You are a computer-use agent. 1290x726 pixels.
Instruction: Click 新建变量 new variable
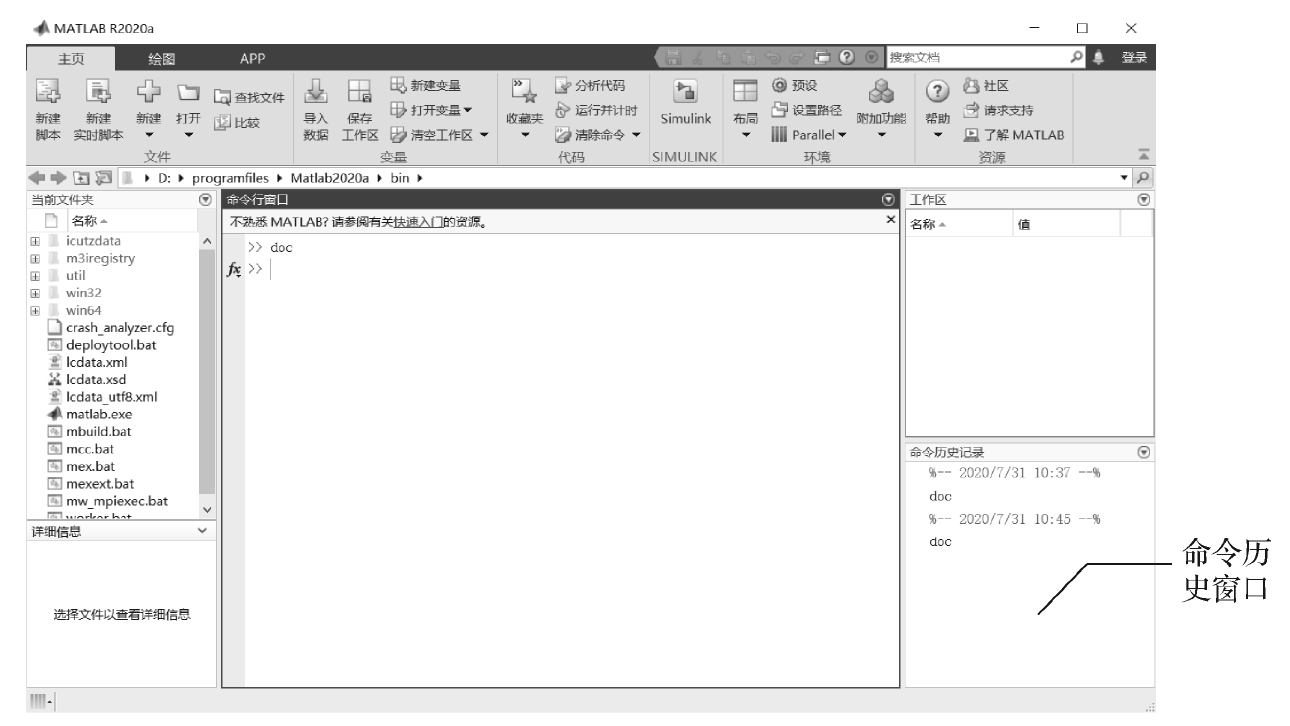pos(425,87)
